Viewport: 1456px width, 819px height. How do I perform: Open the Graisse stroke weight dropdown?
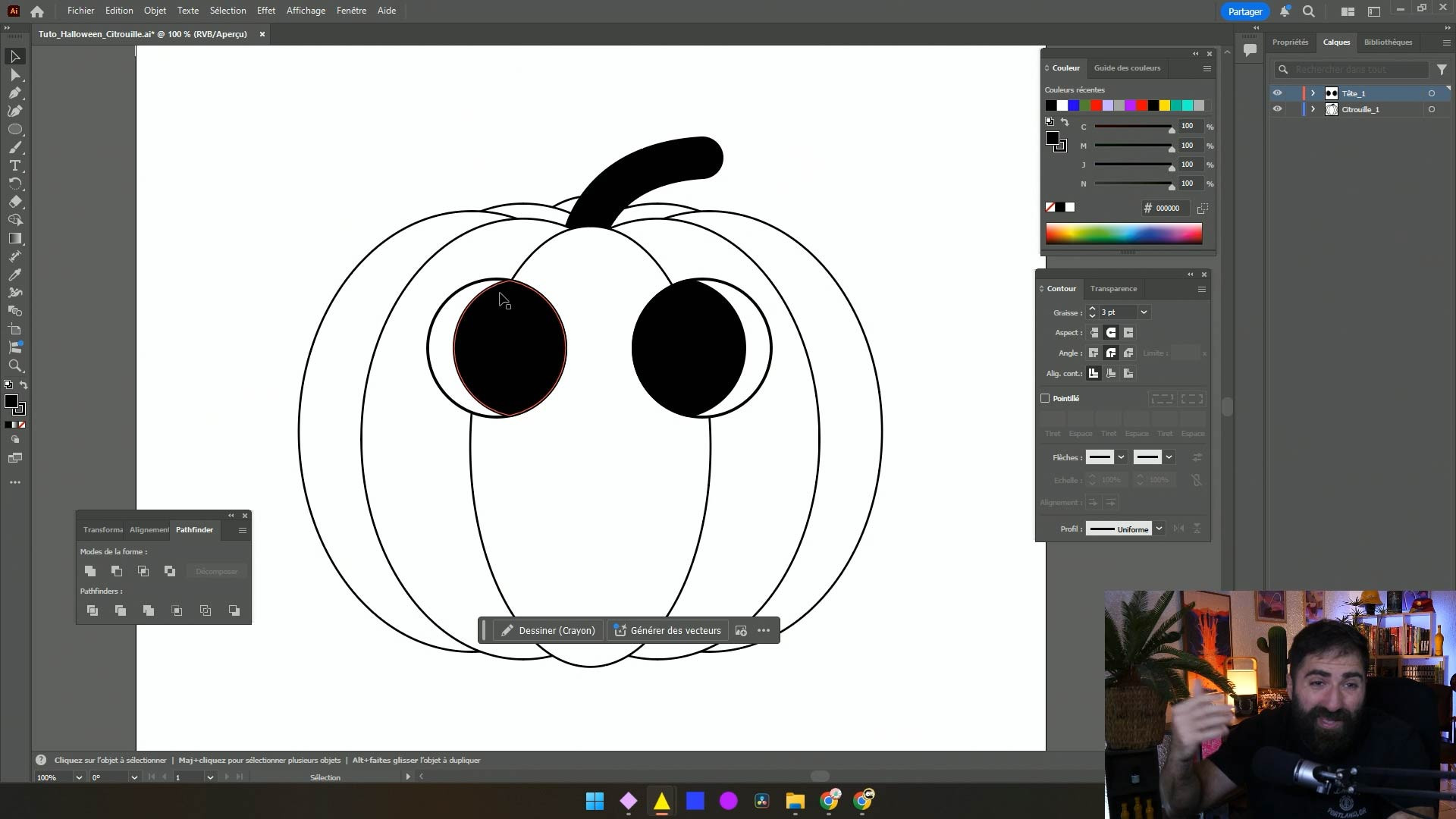1144,312
